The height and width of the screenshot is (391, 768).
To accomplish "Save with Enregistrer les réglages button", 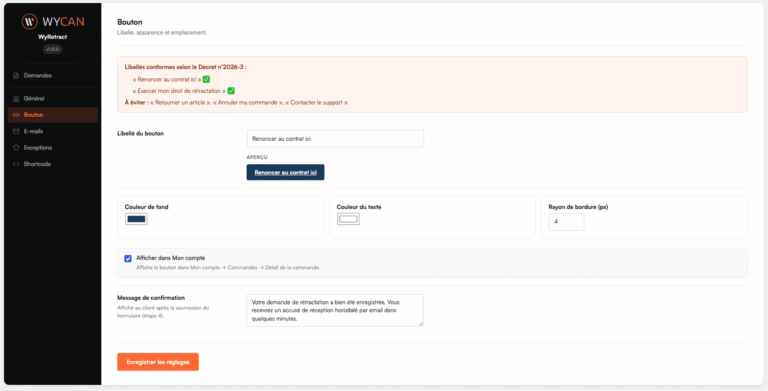I will (158, 362).
